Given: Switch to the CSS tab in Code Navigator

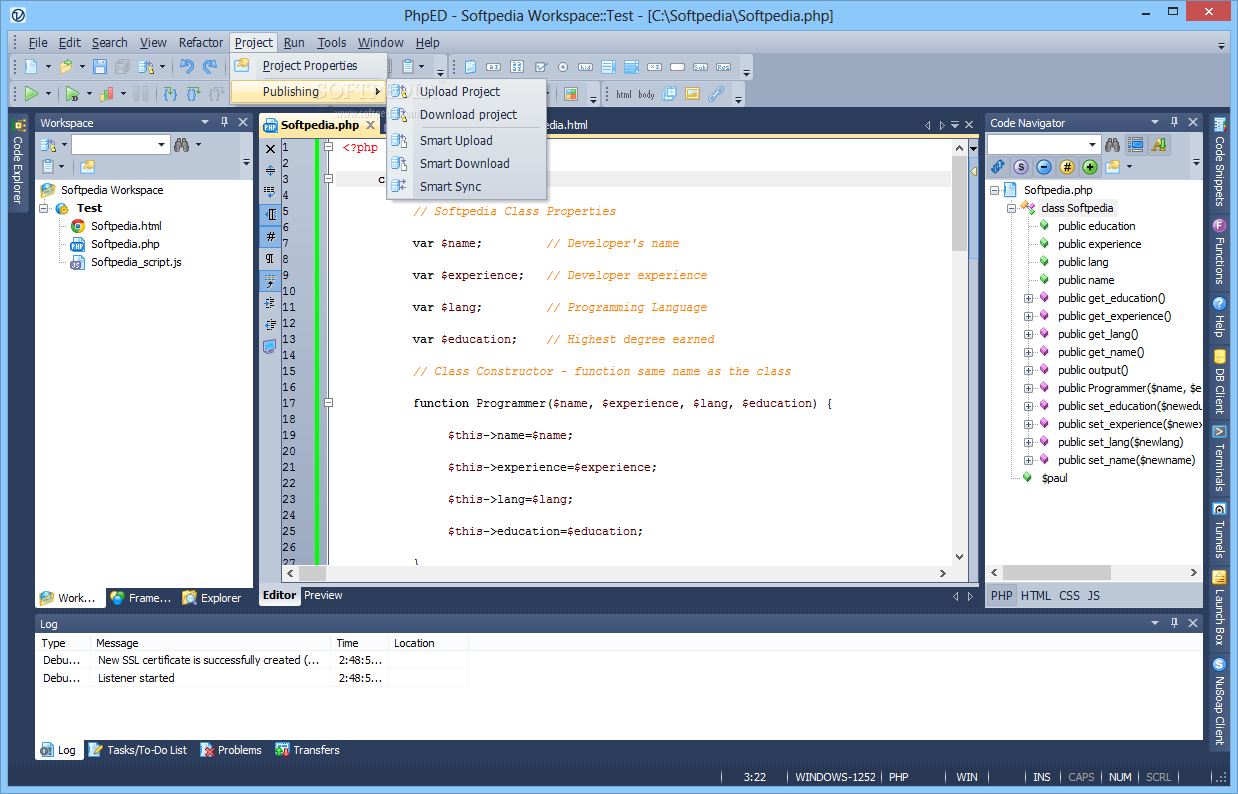Looking at the screenshot, I should click(x=1069, y=595).
